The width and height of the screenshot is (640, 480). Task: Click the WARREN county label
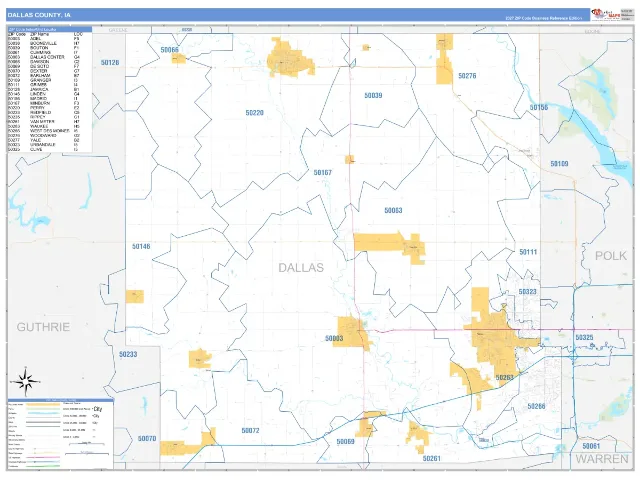click(x=602, y=459)
